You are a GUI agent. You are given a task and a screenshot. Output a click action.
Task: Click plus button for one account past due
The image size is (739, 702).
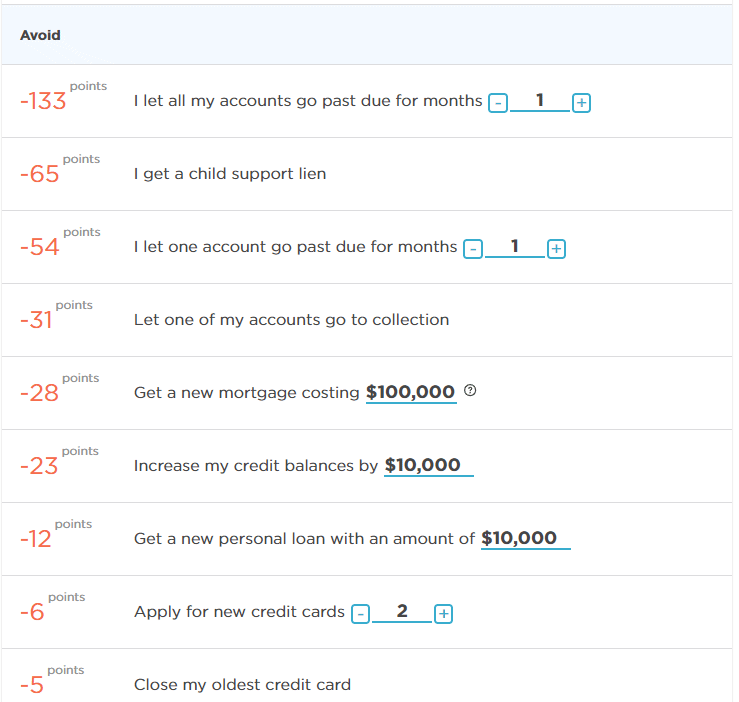pyautogui.click(x=557, y=249)
